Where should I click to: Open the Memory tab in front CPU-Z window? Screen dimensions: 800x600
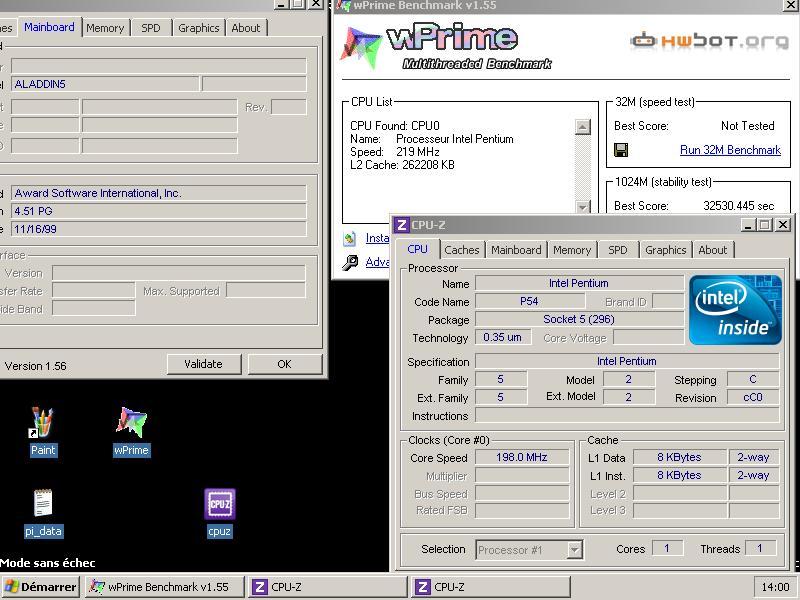click(x=572, y=250)
